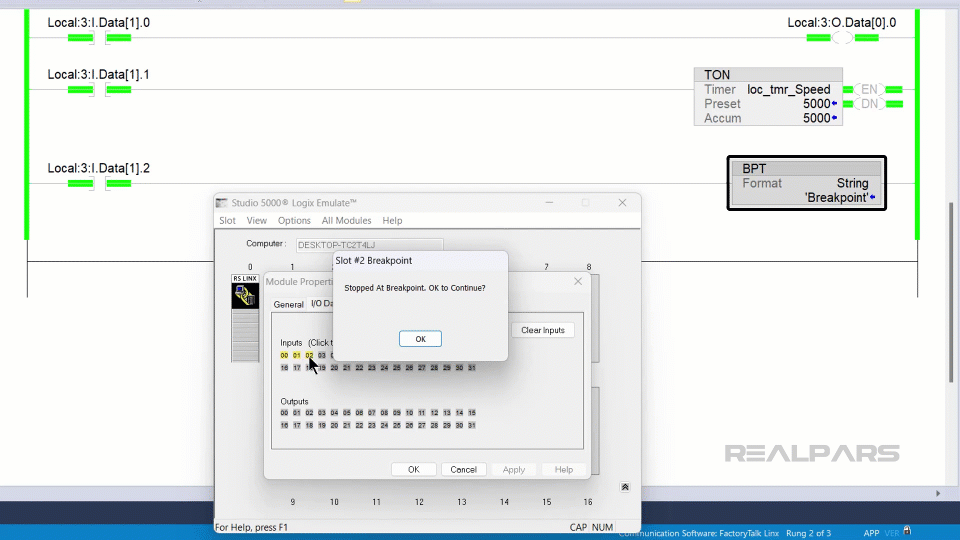Toggle input bit 02
This screenshot has height=540, width=960.
309,355
